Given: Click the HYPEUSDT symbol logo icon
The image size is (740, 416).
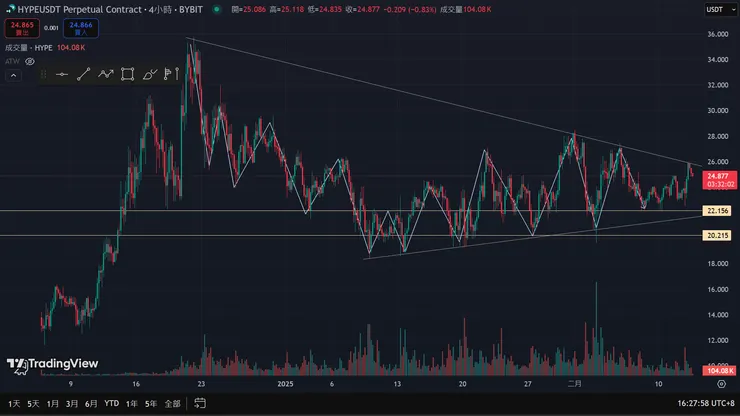Looking at the screenshot, I should (x=10, y=9).
